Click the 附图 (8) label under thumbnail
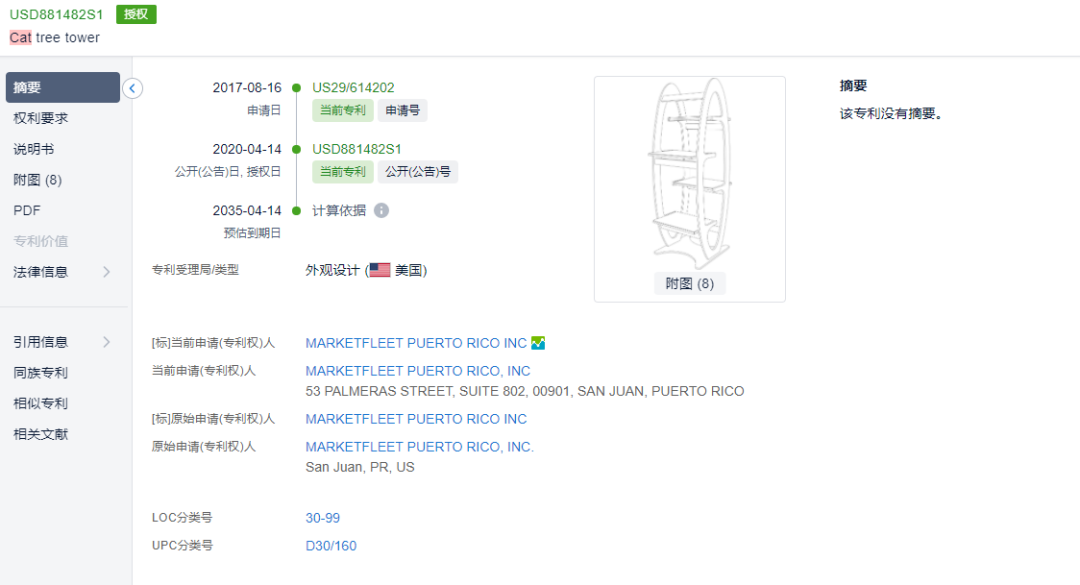 689,283
